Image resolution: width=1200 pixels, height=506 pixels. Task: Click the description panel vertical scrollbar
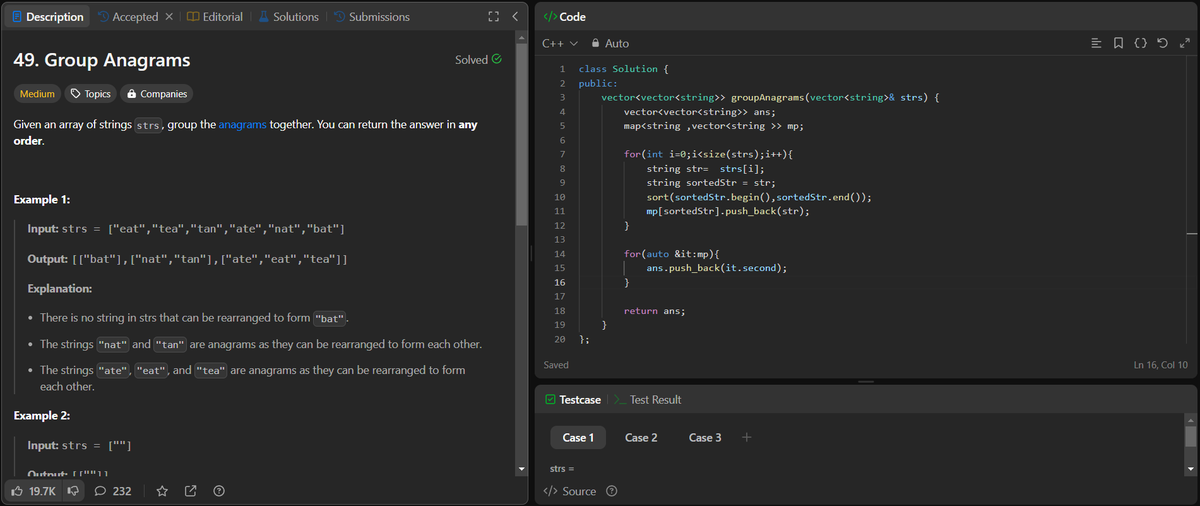pos(521,135)
